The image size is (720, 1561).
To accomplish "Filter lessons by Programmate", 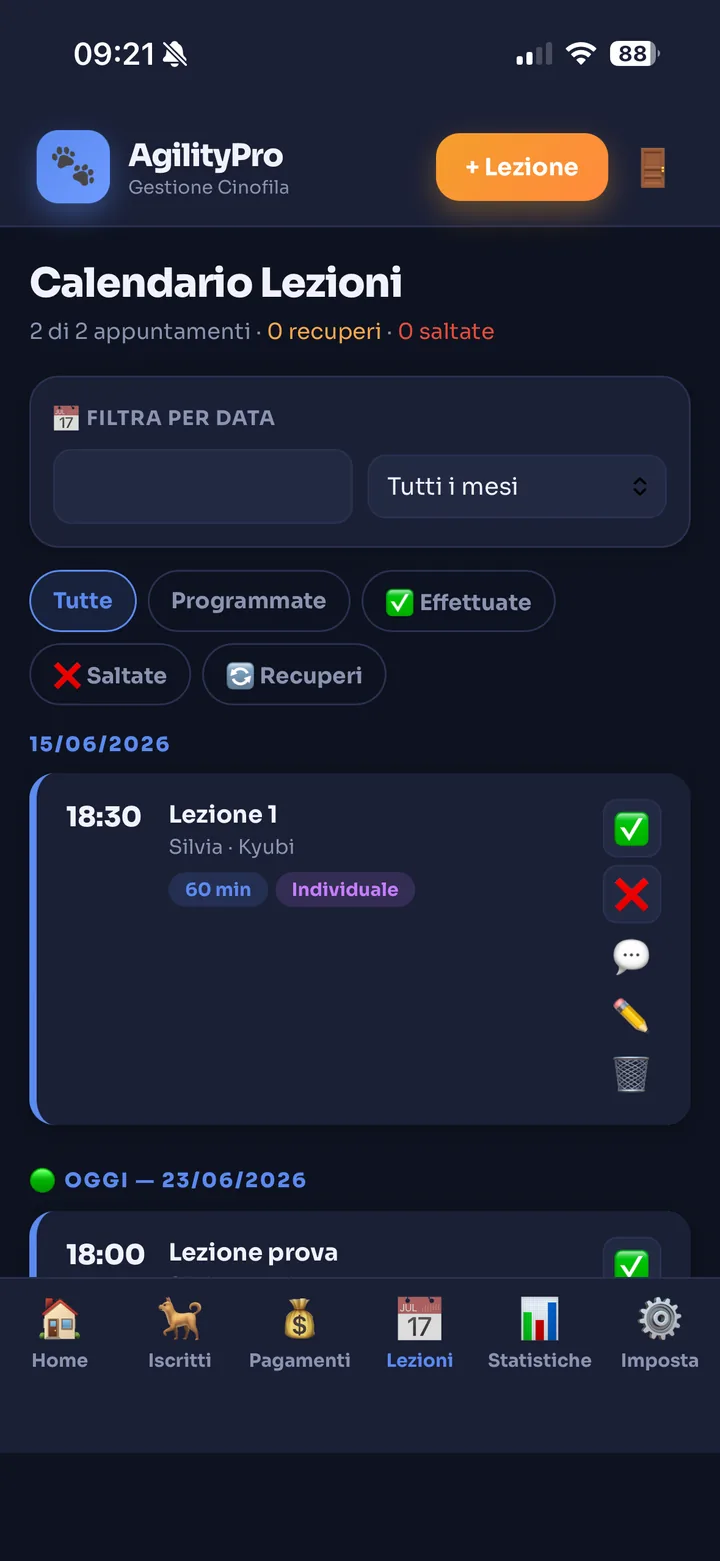I will [249, 601].
